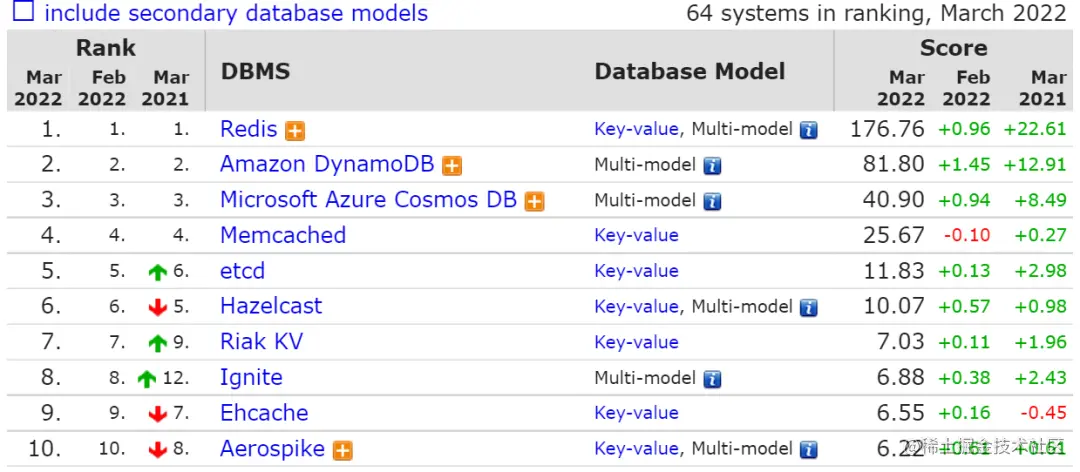Open the etcd system page
Viewport: 1080px width, 472px height.
(x=242, y=271)
